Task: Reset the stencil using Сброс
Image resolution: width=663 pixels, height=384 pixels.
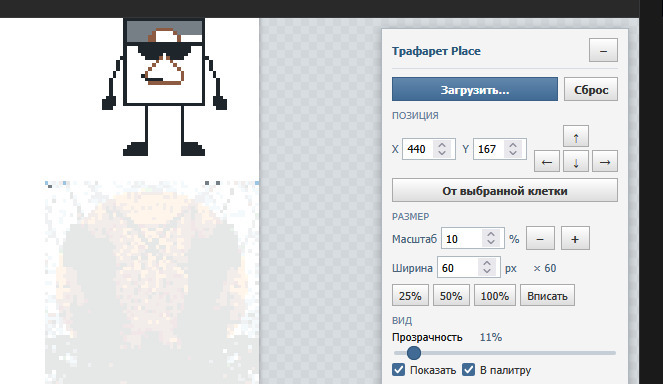Action: coord(591,89)
